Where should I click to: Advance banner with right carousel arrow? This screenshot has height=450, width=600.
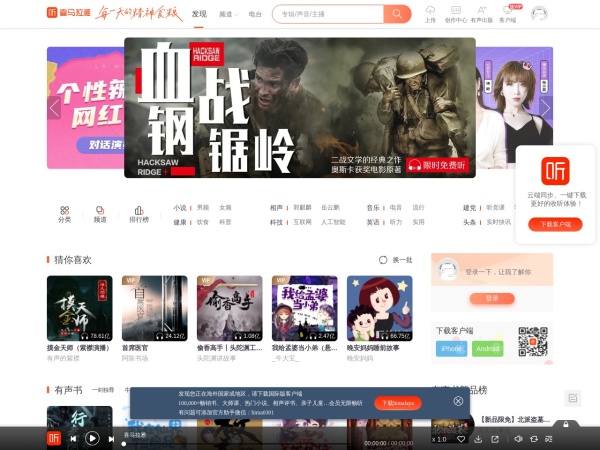[545, 108]
